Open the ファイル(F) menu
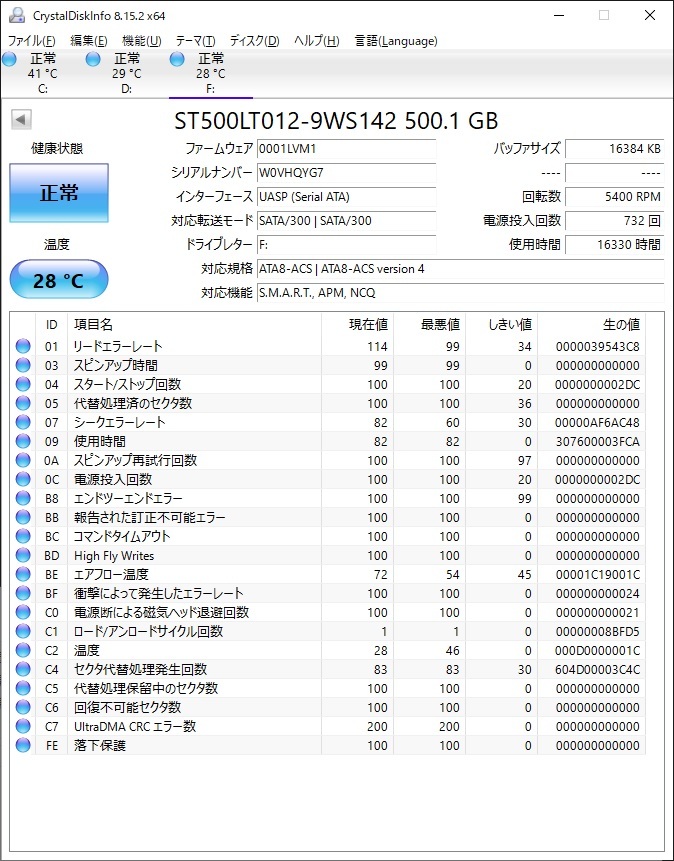Viewport: 674px width, 861px height. pyautogui.click(x=31, y=41)
